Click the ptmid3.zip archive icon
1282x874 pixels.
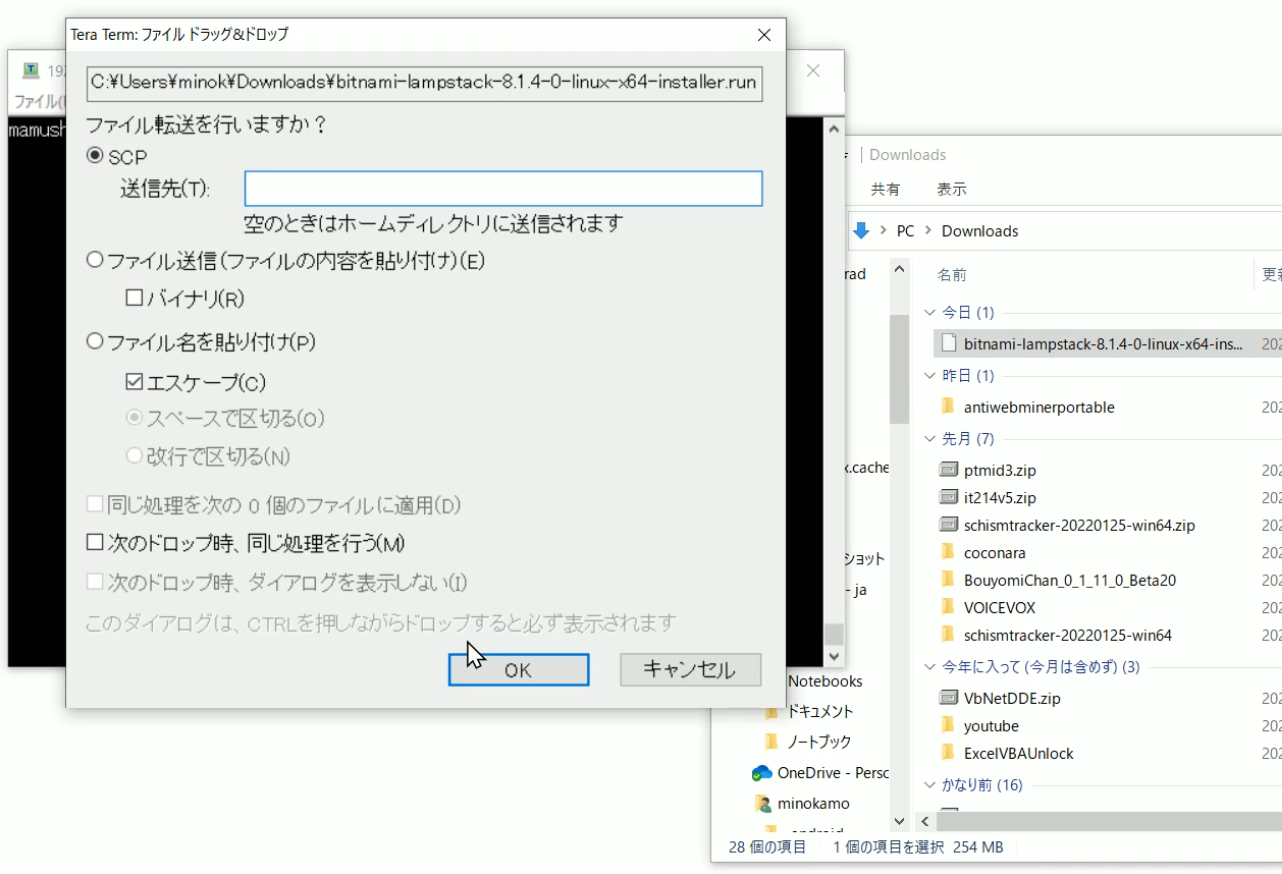pyautogui.click(x=949, y=470)
